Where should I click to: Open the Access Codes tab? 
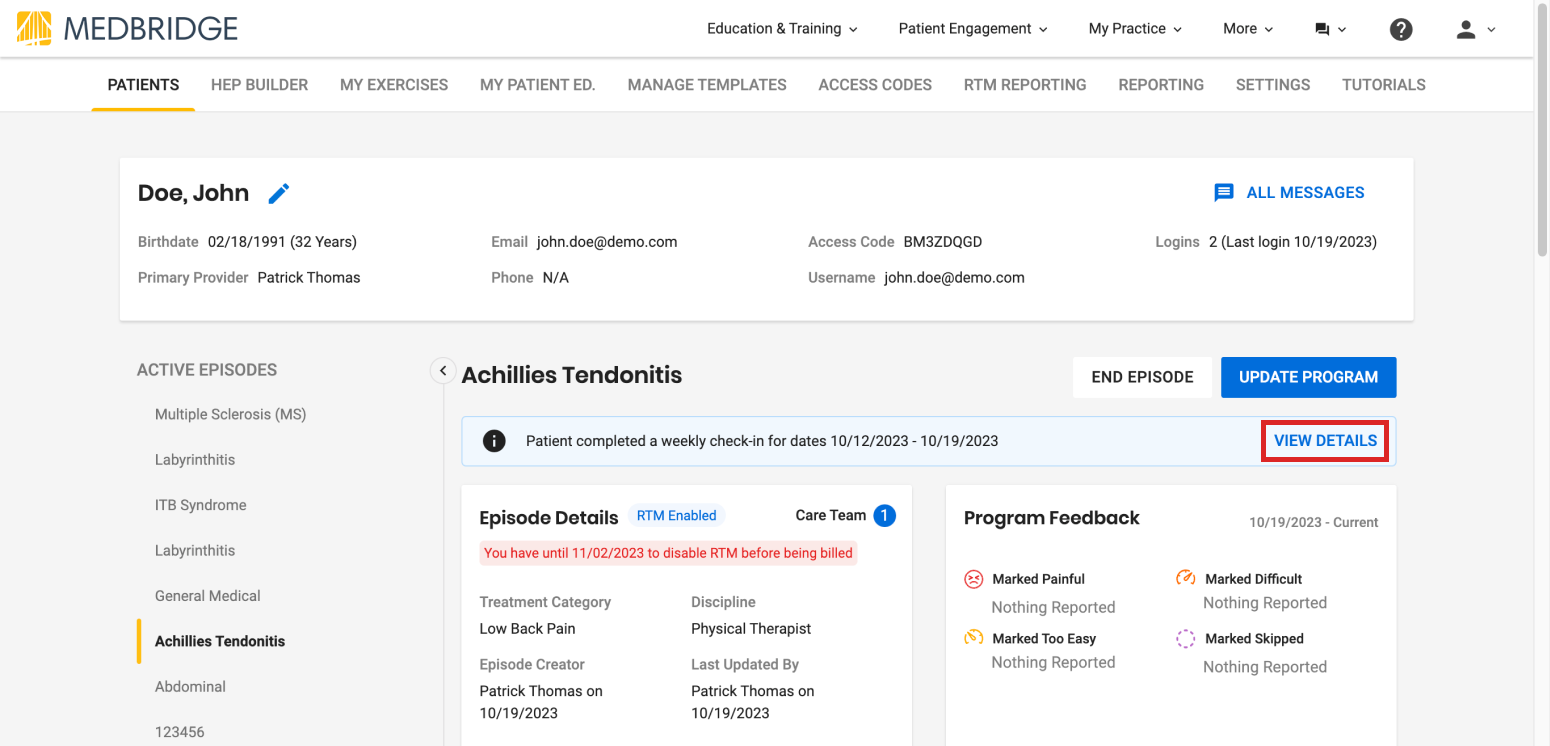(x=875, y=85)
